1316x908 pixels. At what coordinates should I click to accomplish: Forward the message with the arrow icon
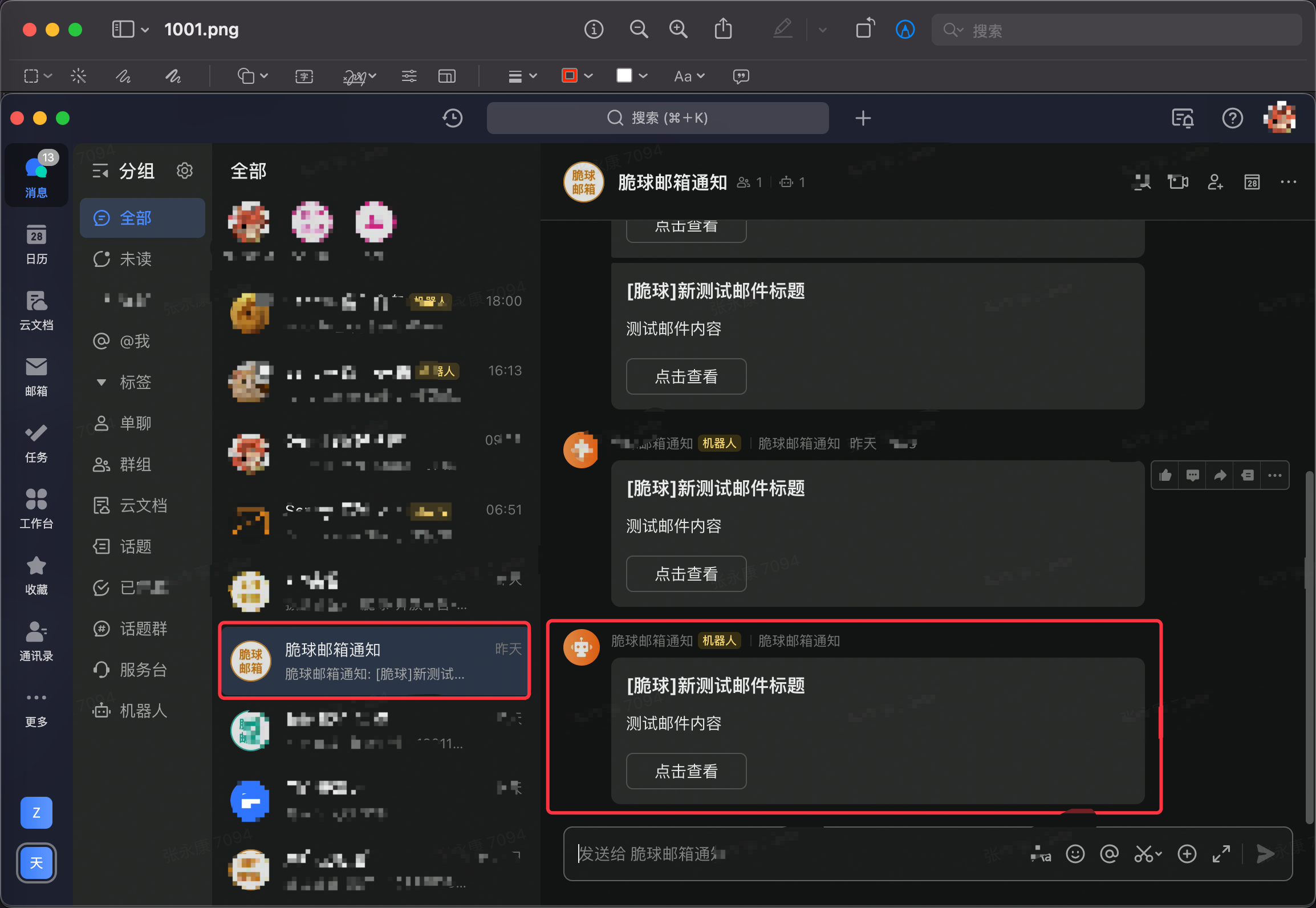[x=1220, y=475]
